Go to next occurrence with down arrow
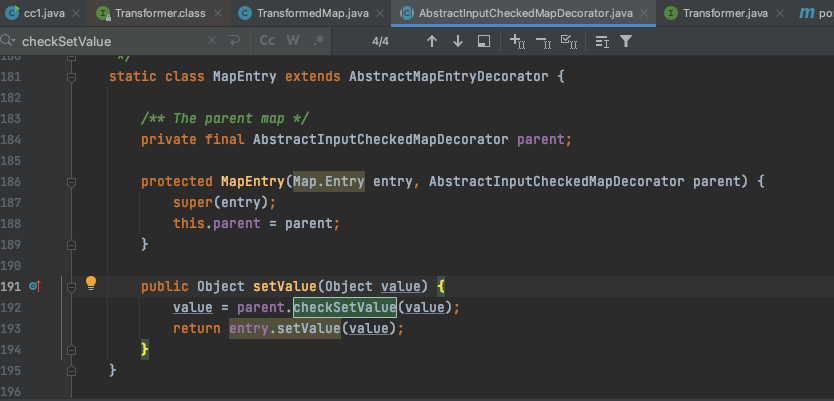 click(x=457, y=41)
